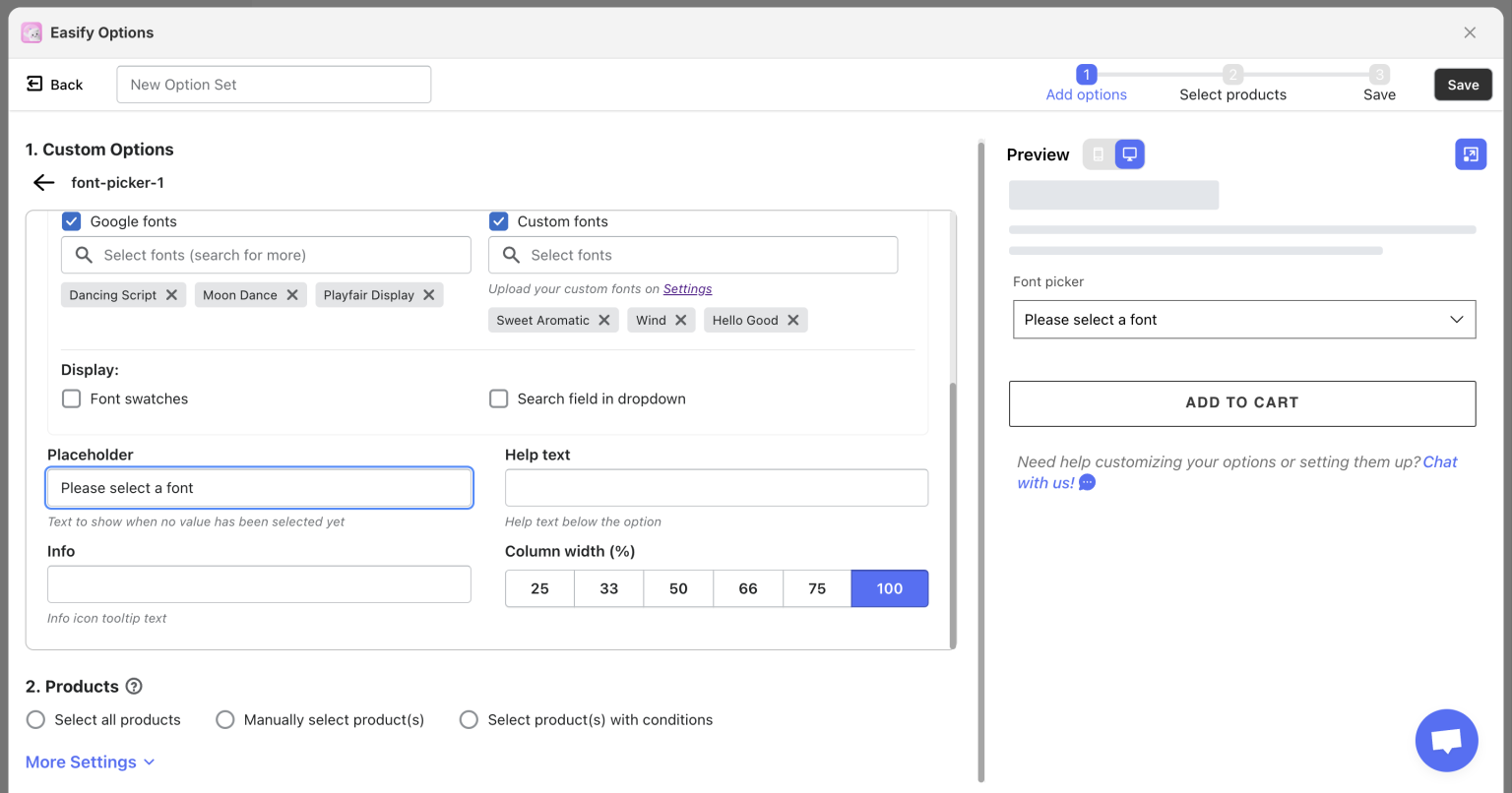Viewport: 1512px width, 793px height.
Task: Expand More Settings section
Action: point(90,762)
